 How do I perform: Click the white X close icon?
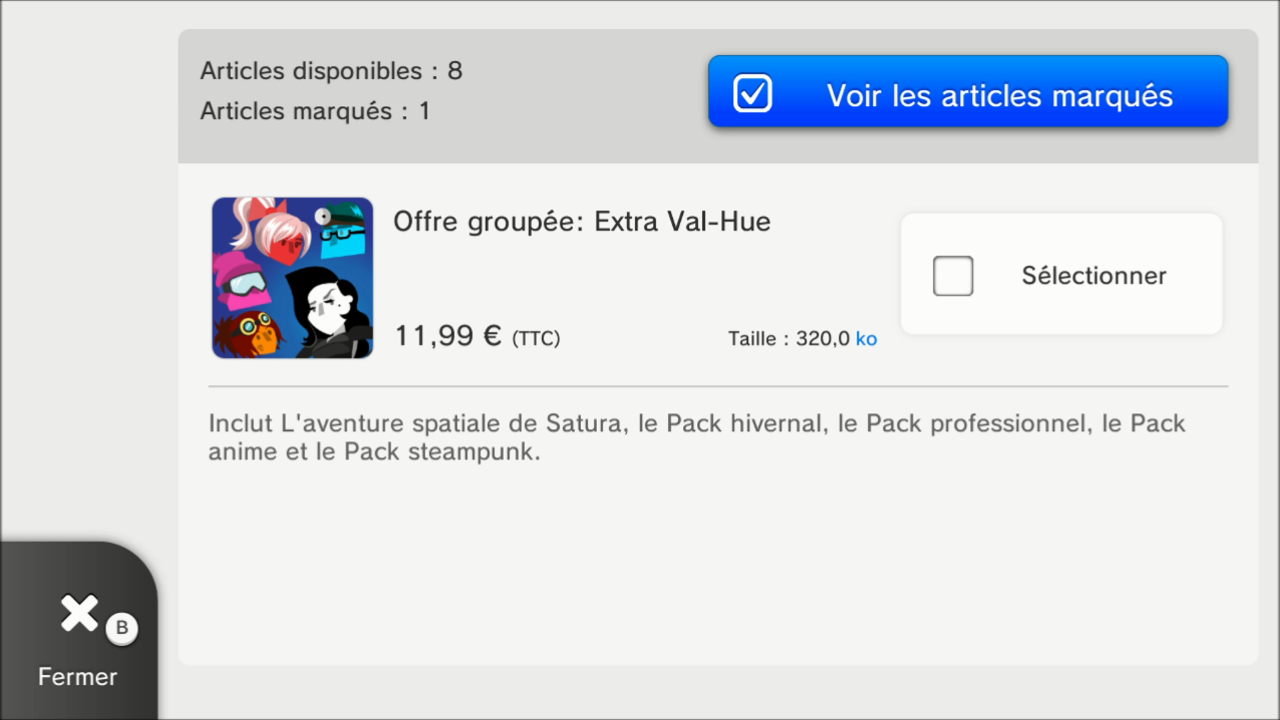pyautogui.click(x=79, y=613)
